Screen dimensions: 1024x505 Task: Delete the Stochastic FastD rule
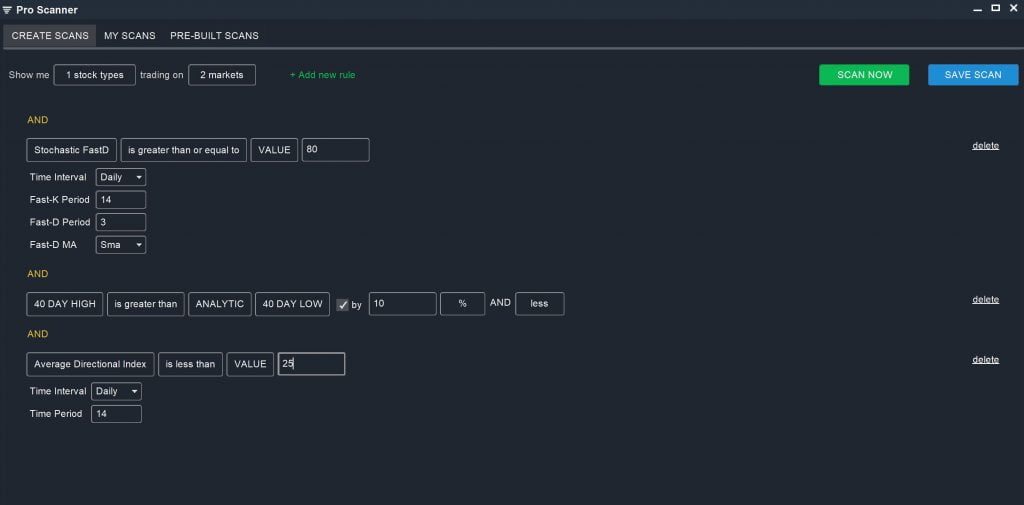985,145
